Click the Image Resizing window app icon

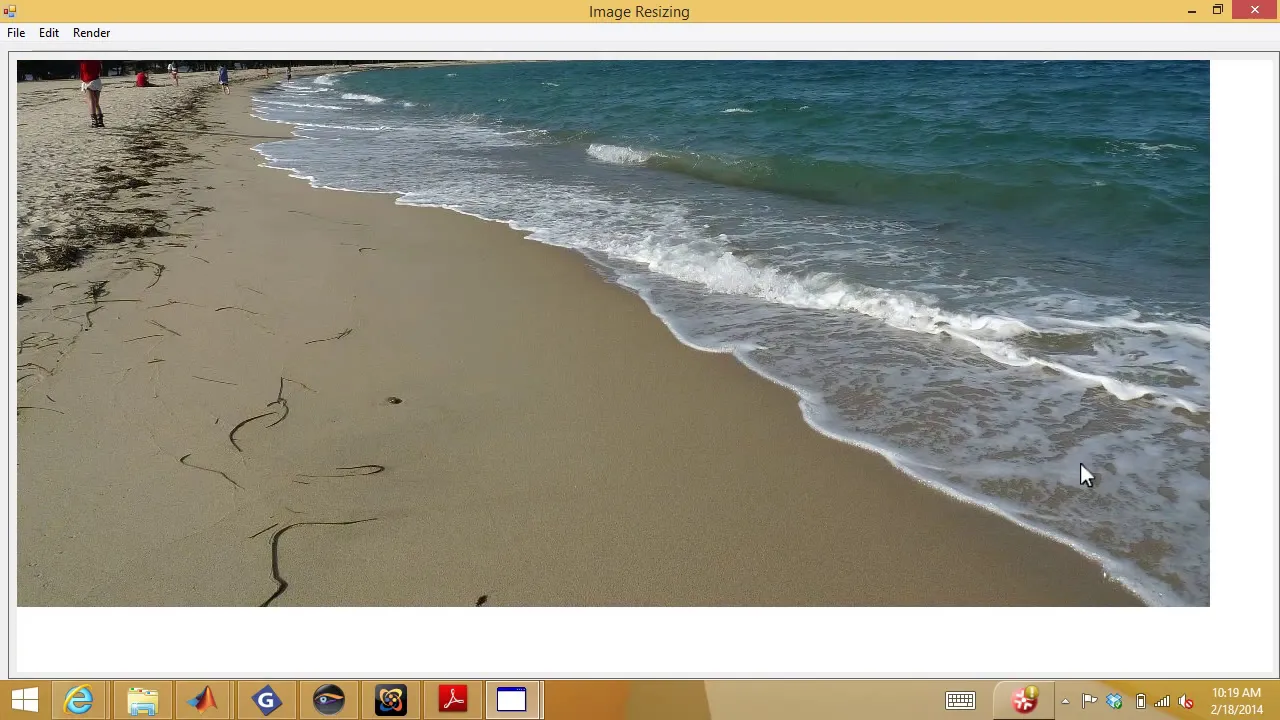click(10, 11)
